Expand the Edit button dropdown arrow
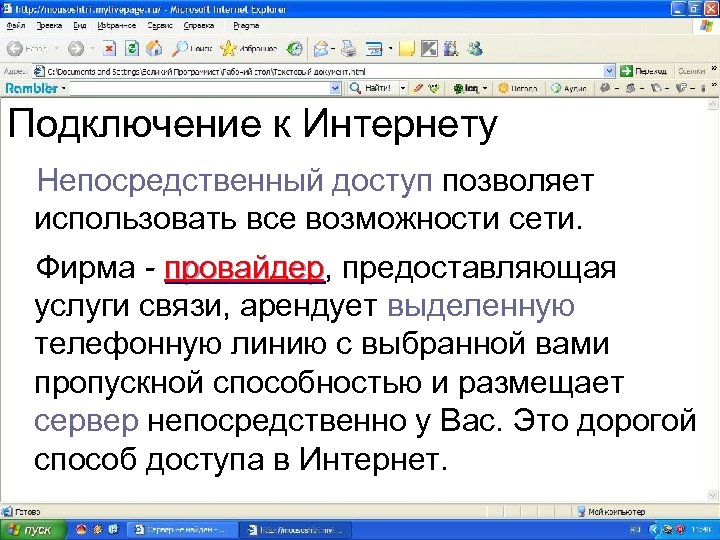This screenshot has height=540, width=720. click(390, 49)
